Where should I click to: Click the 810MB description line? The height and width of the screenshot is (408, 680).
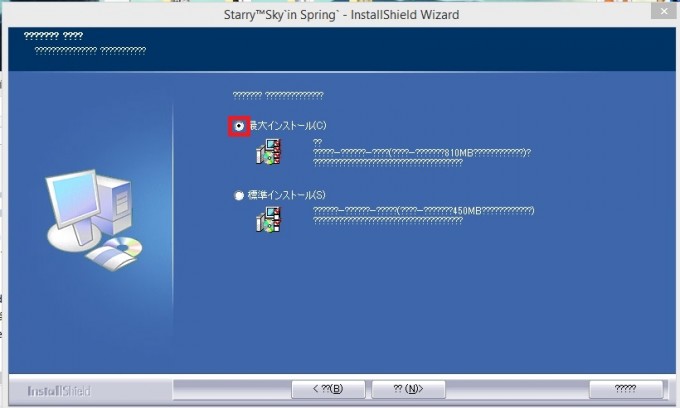pyautogui.click(x=422, y=153)
